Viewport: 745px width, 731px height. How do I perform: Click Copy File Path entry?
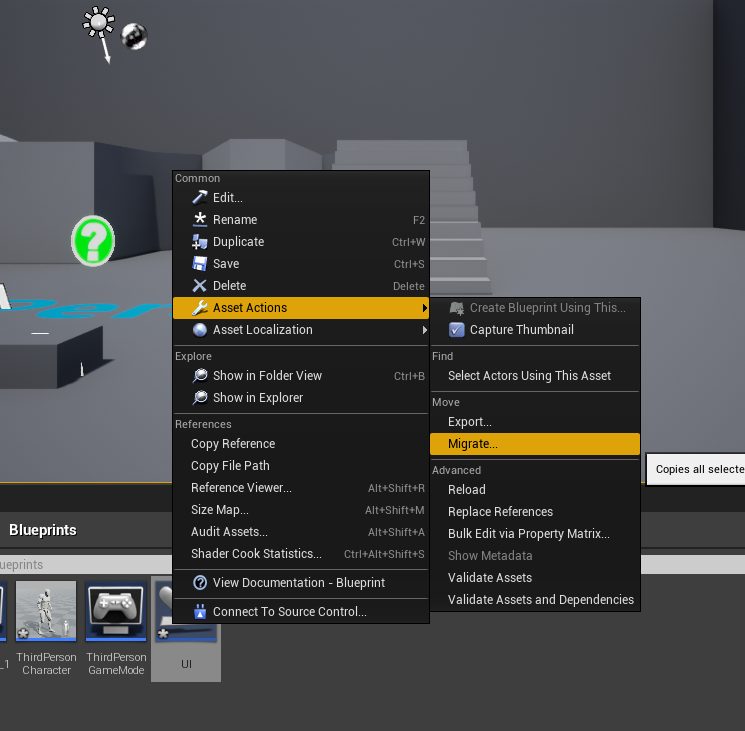click(x=301, y=465)
